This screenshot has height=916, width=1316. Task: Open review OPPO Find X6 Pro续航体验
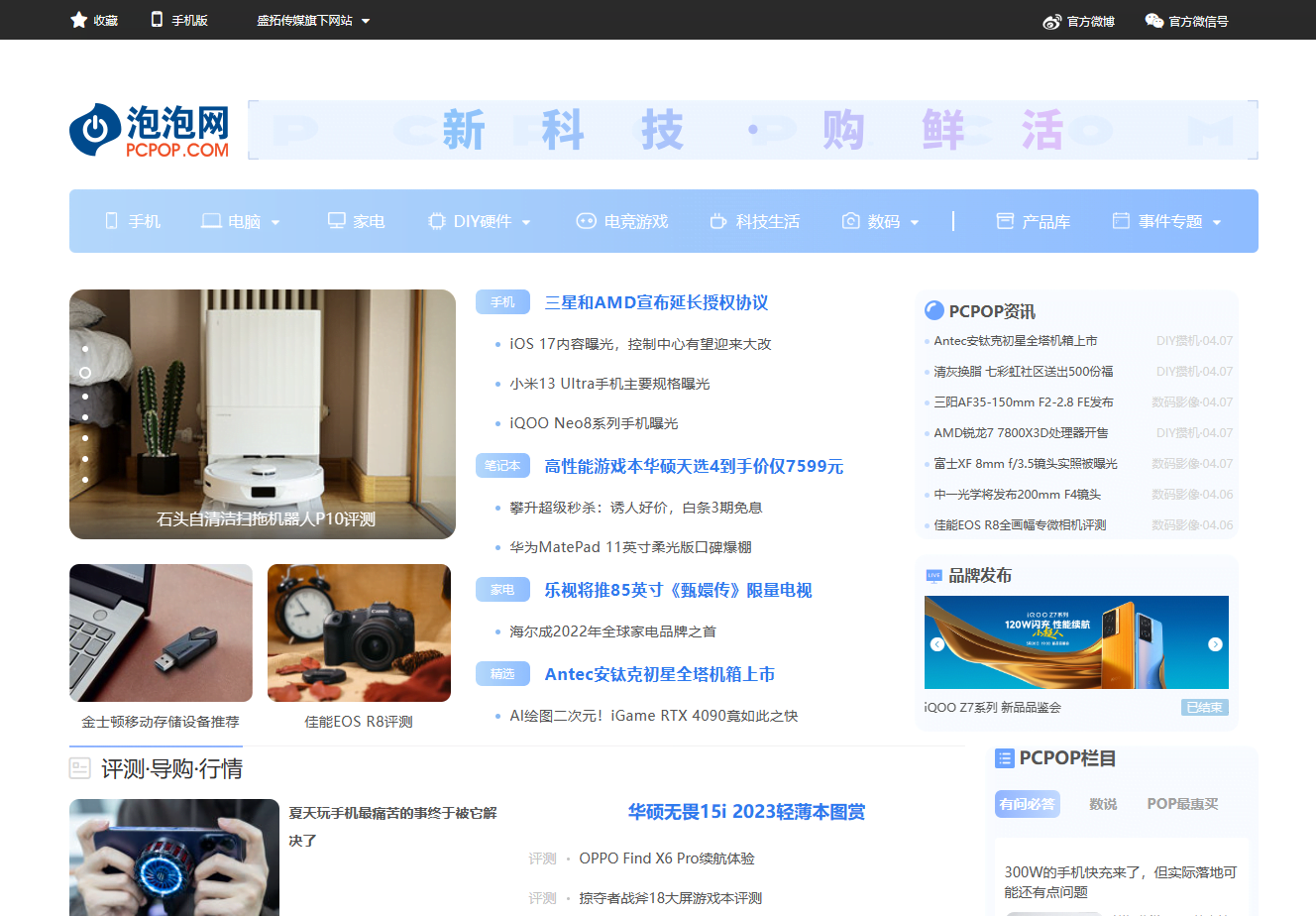point(667,859)
